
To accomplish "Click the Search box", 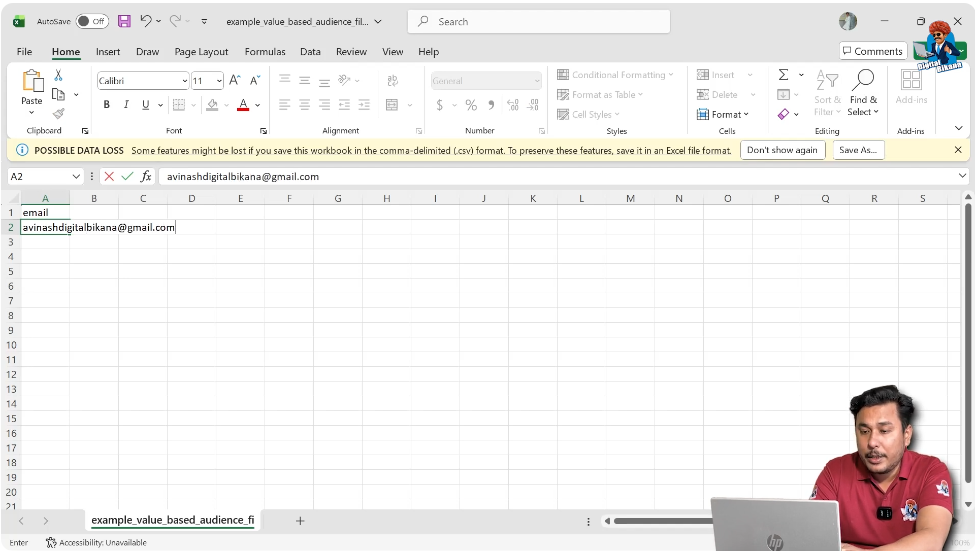I will 539,21.
